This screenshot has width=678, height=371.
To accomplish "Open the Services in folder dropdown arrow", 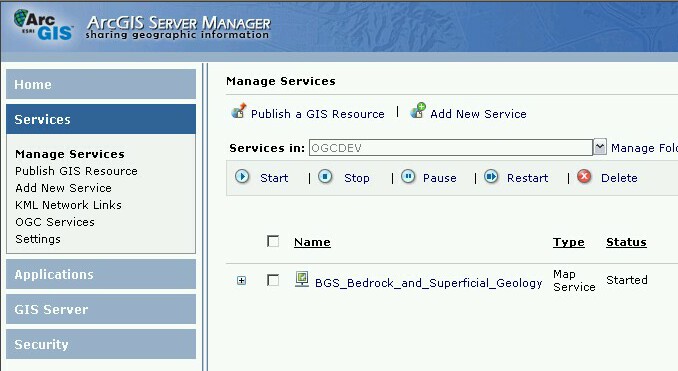I will click(x=600, y=147).
